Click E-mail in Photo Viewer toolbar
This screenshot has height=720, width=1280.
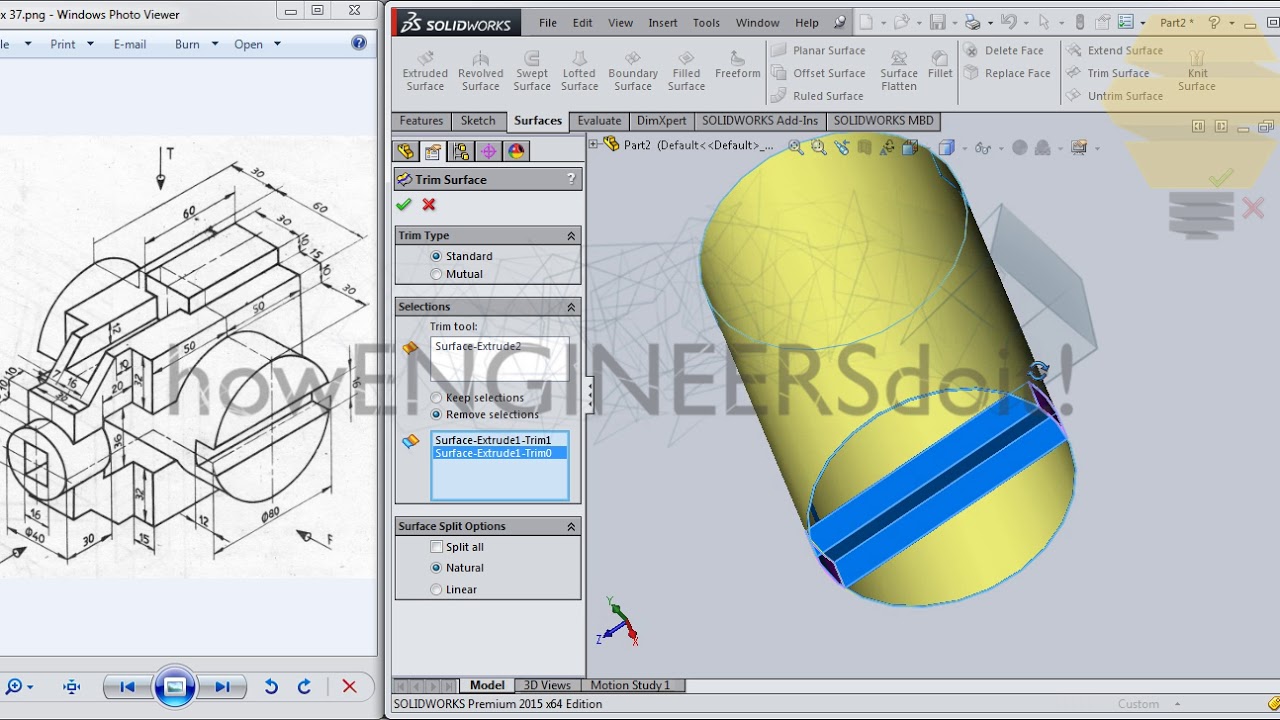(130, 44)
